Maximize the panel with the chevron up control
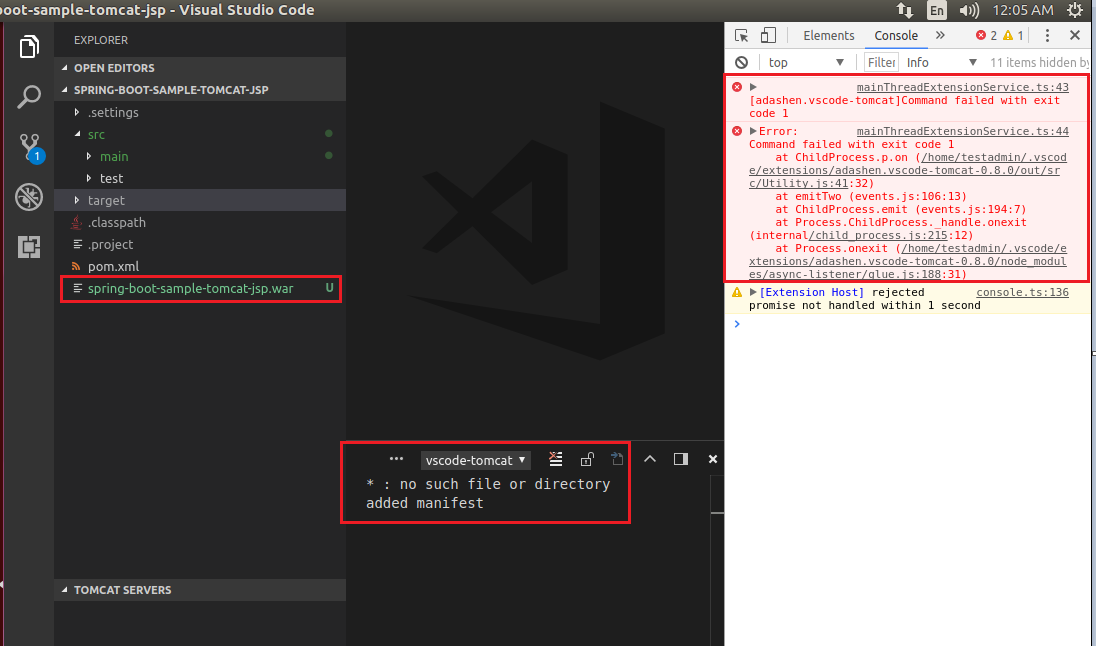The width and height of the screenshot is (1096, 646). [650, 459]
